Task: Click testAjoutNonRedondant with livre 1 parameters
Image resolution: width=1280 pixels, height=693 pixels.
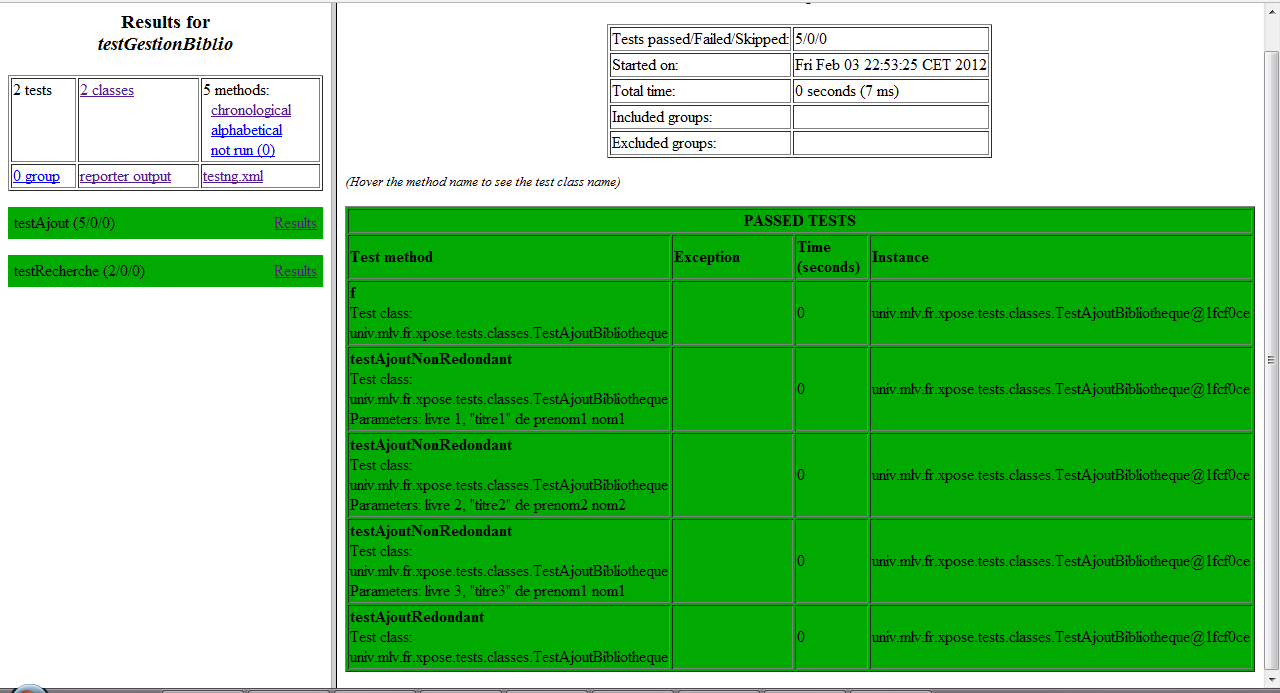Action: (x=430, y=359)
